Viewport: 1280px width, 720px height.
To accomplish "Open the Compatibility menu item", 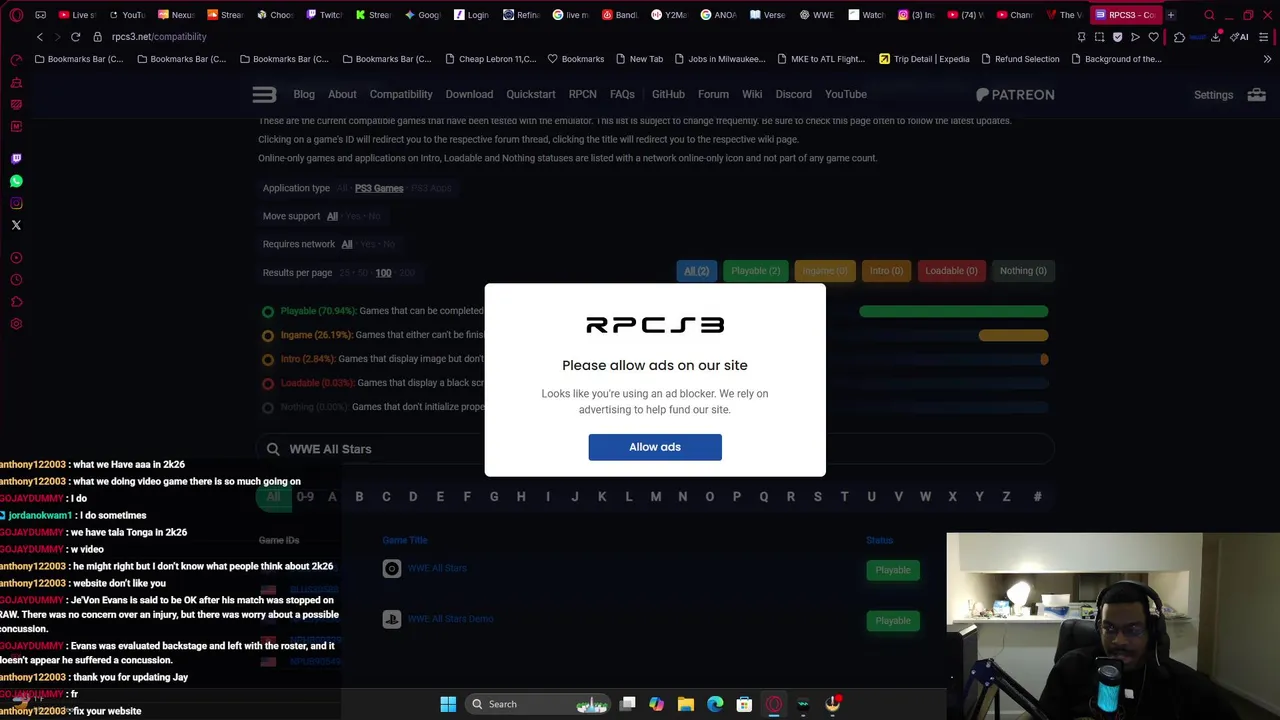I will 401,95.
